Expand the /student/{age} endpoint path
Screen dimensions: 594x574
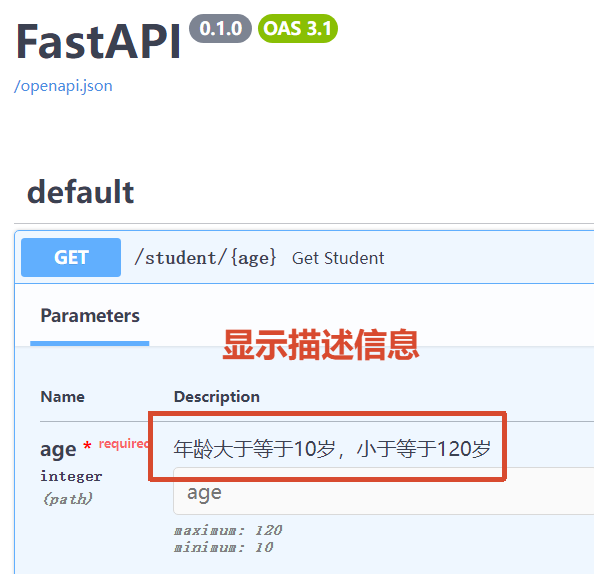pyautogui.click(x=205, y=258)
